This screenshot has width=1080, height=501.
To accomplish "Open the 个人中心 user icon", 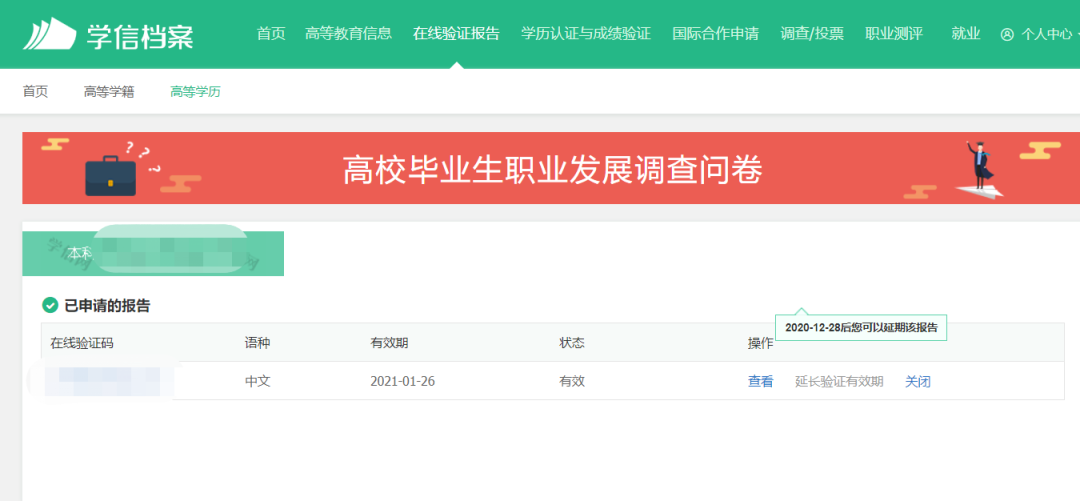I will pos(1007,34).
